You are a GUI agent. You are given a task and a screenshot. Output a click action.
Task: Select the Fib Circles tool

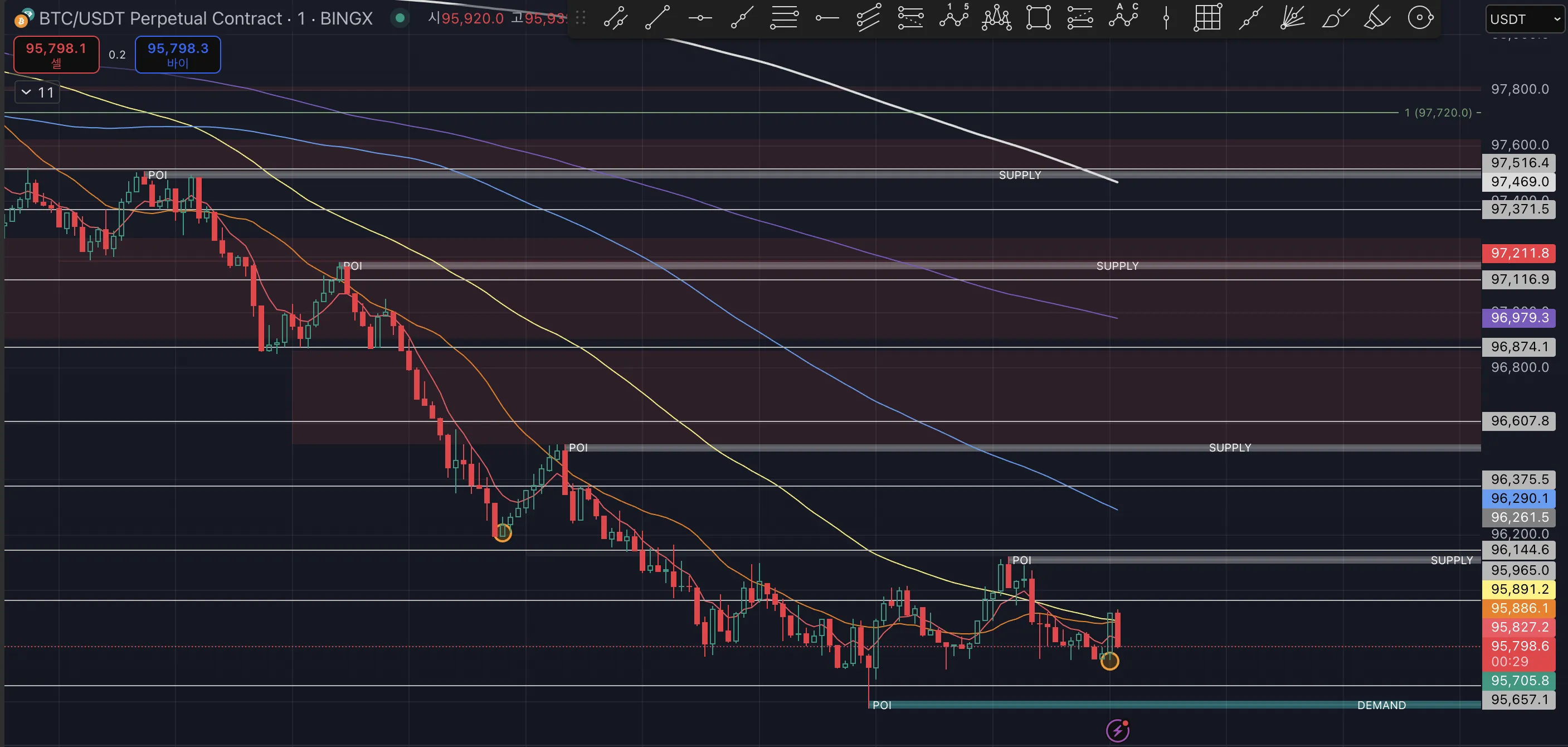1420,18
